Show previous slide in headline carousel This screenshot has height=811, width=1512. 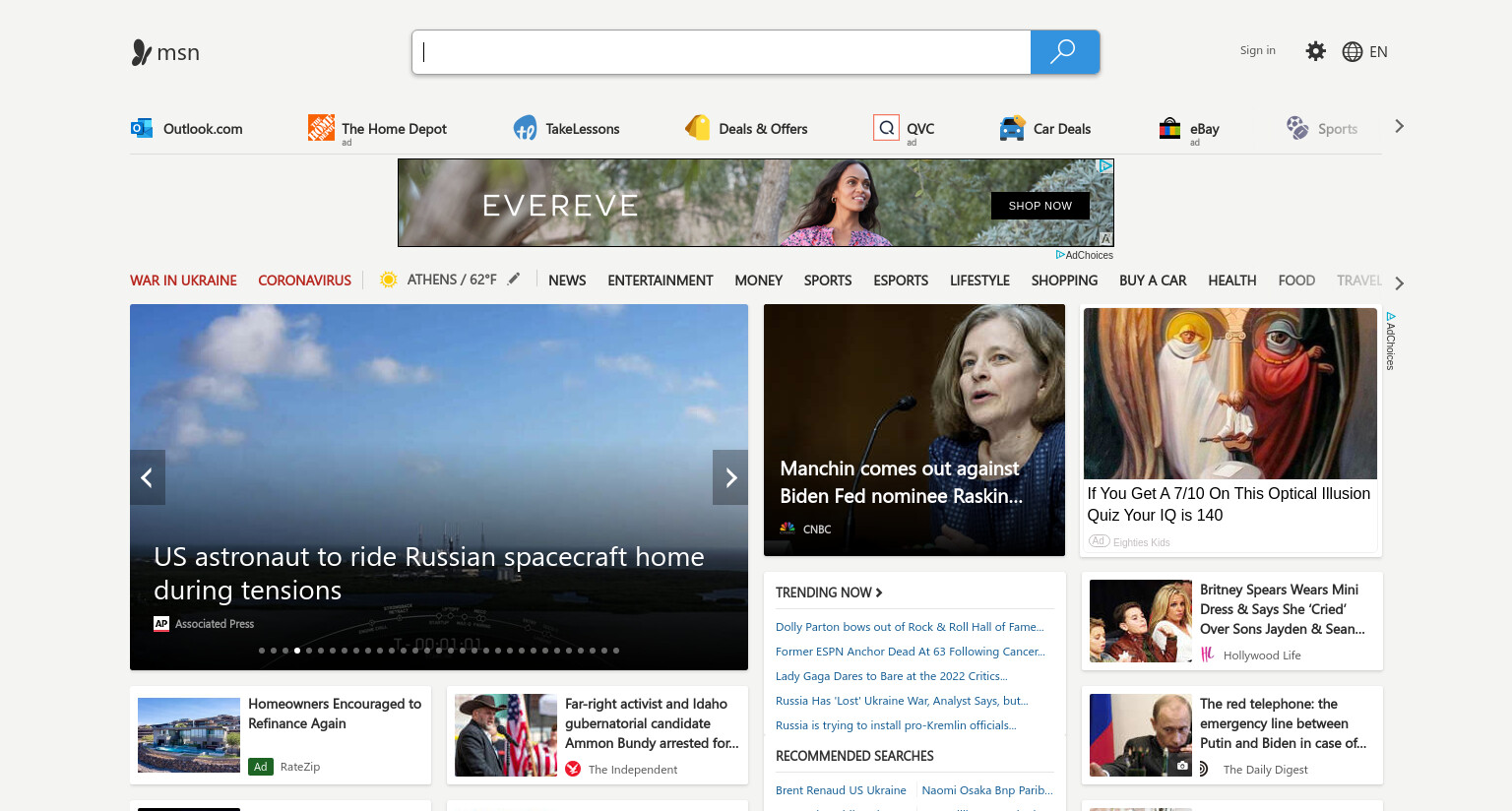click(x=148, y=477)
